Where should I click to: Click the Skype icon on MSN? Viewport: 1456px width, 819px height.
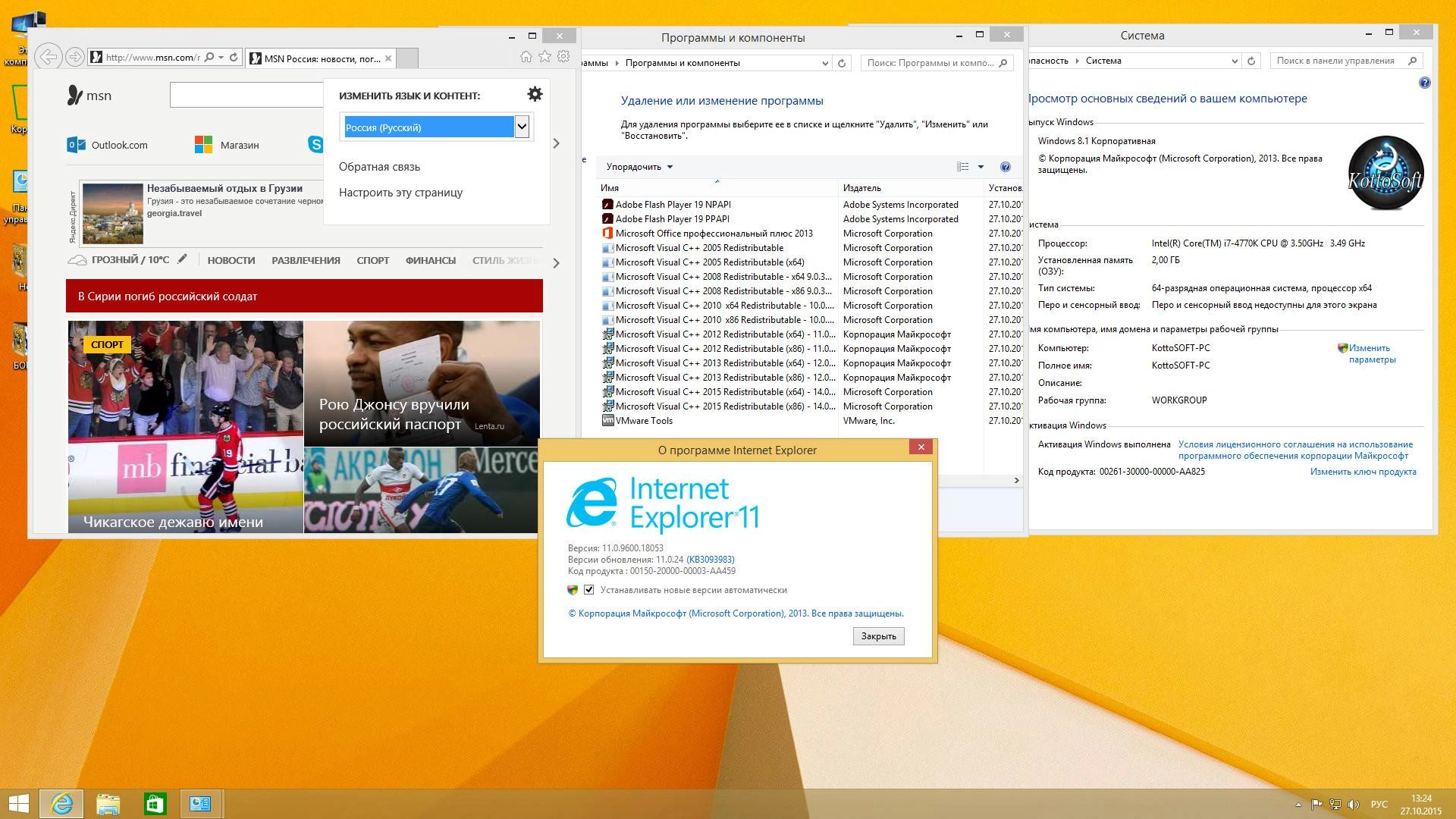(x=315, y=144)
